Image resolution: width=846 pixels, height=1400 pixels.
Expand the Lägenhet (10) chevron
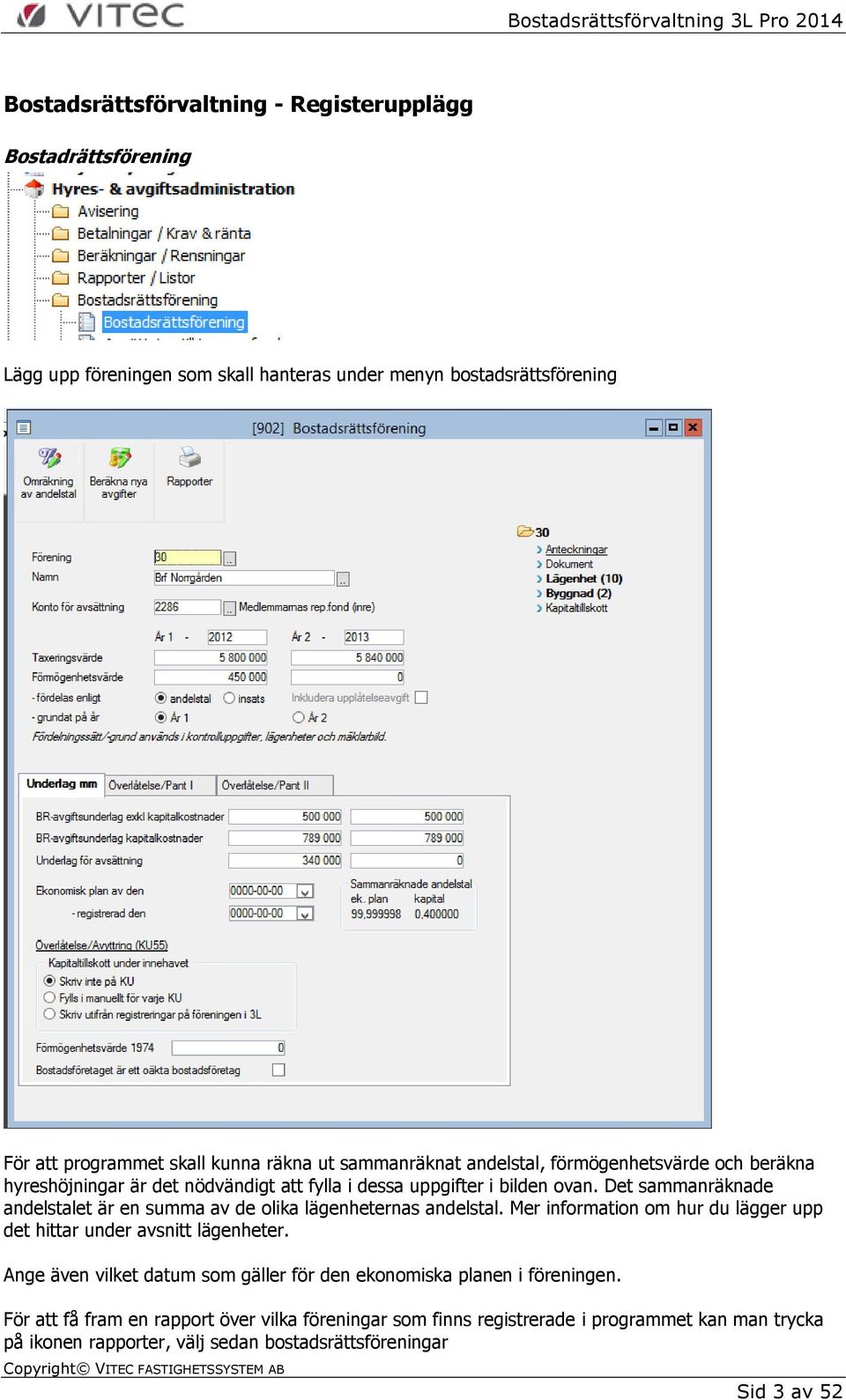point(539,579)
